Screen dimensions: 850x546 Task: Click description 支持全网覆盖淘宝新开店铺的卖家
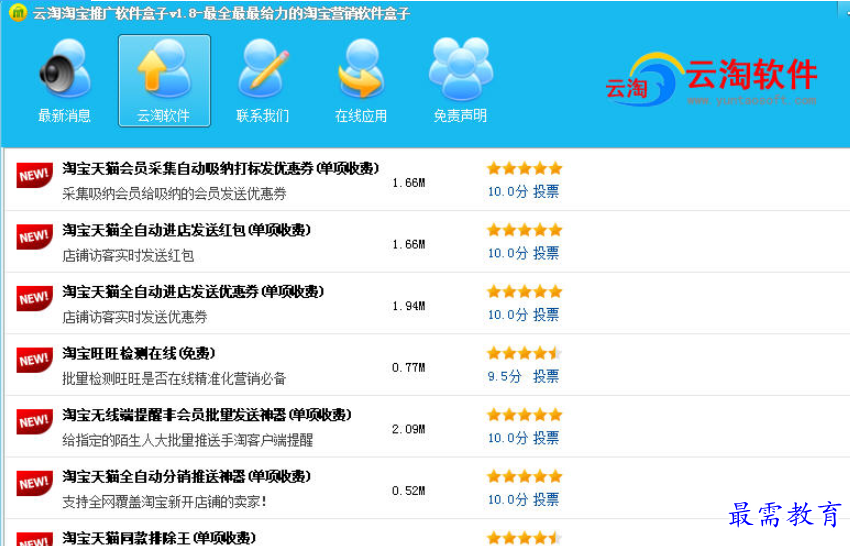(x=165, y=502)
